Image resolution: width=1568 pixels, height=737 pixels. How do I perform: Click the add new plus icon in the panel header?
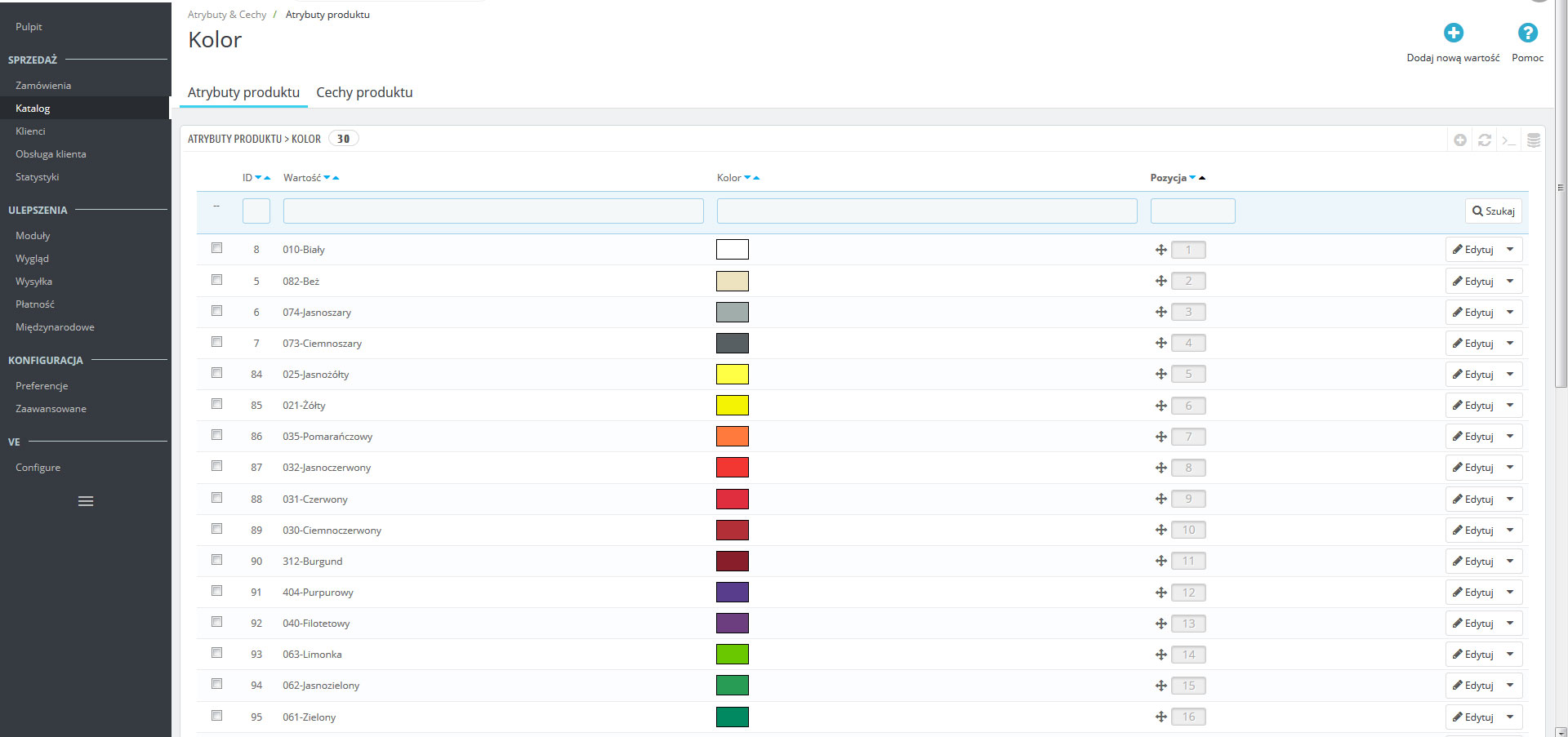[x=1460, y=140]
